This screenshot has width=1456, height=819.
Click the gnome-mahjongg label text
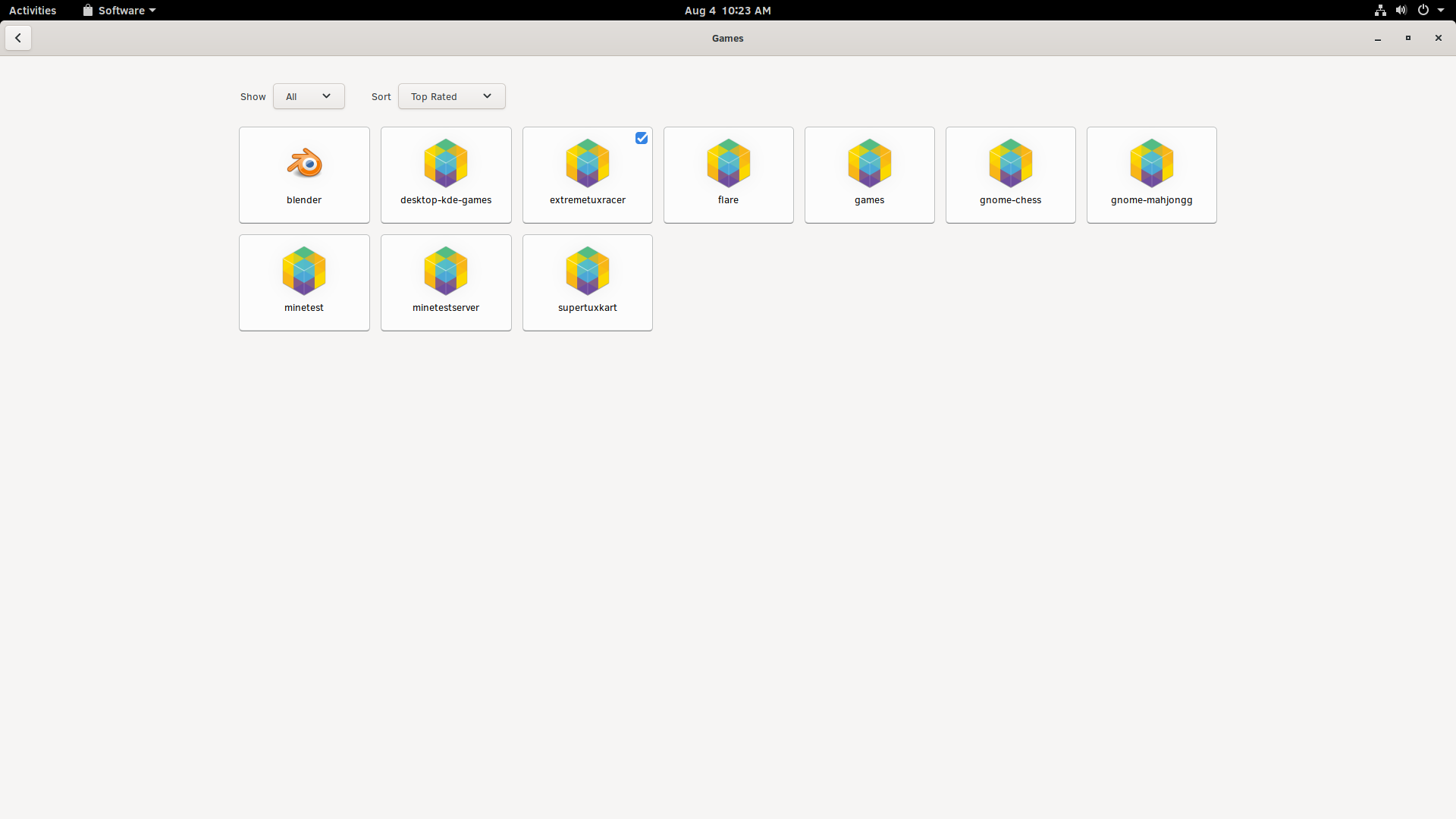click(x=1152, y=200)
